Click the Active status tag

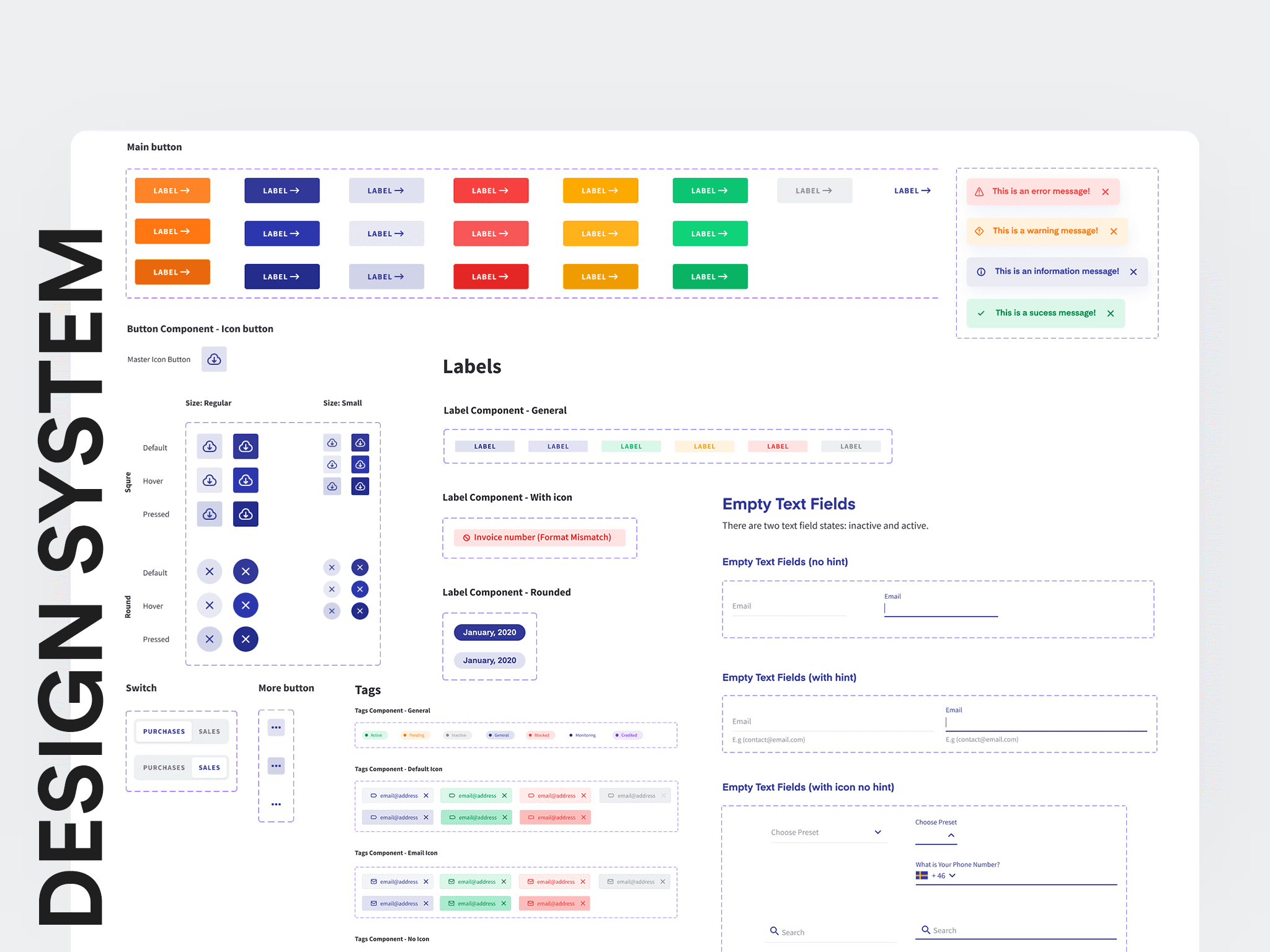coord(375,735)
